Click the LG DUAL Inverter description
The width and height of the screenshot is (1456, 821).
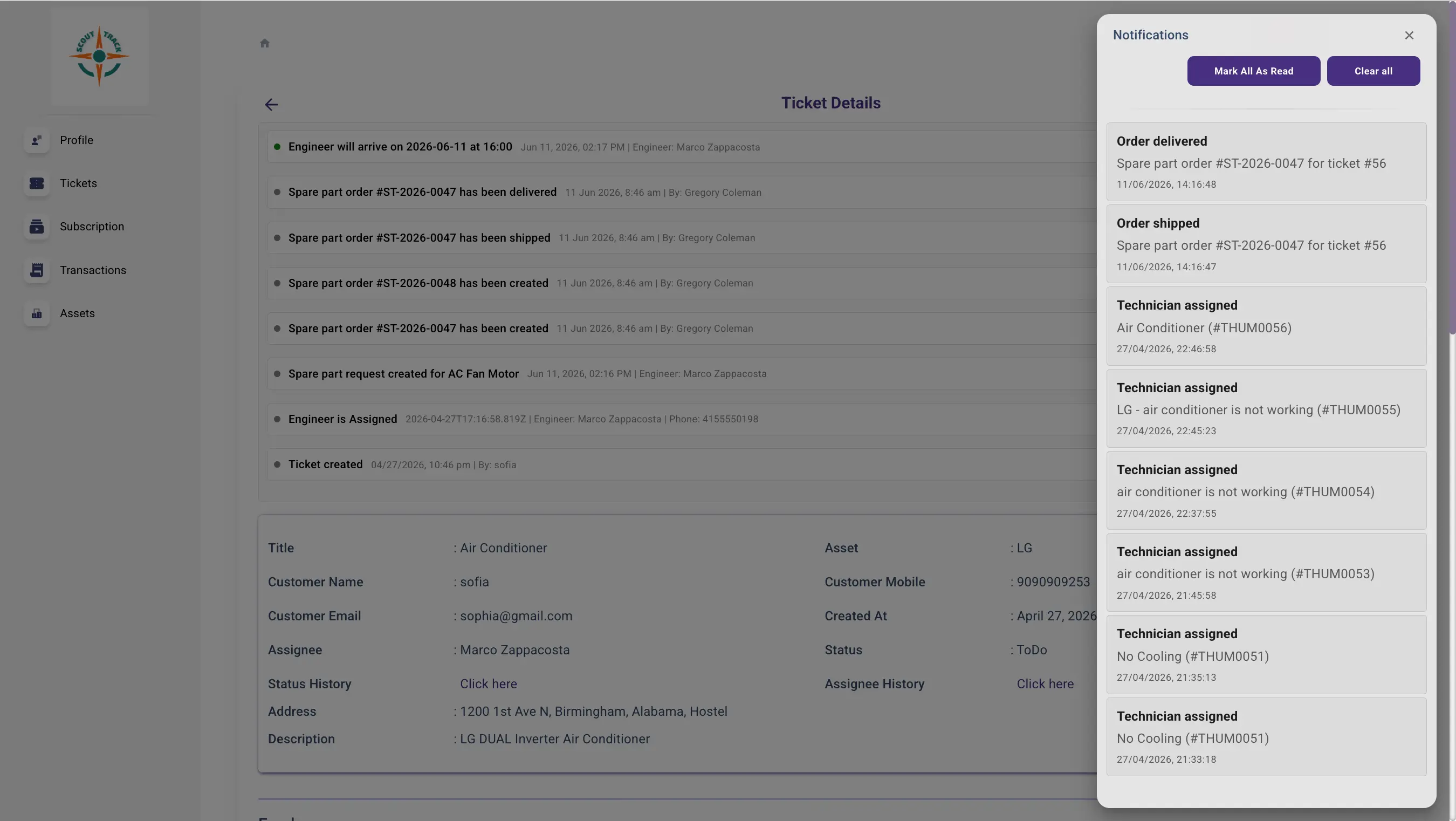(555, 739)
